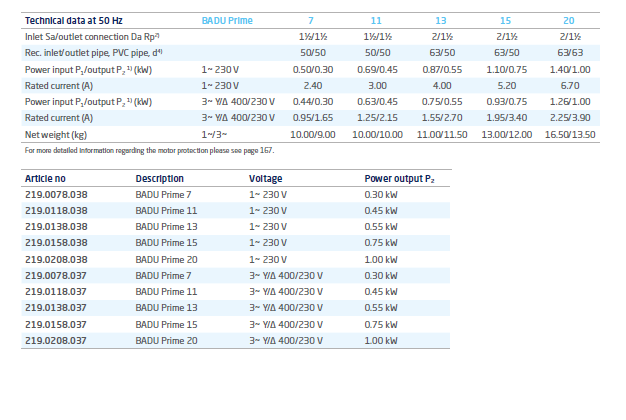Click the value '0.93/0.75' power cell
Screen dimensions: 626x420
tap(507, 102)
